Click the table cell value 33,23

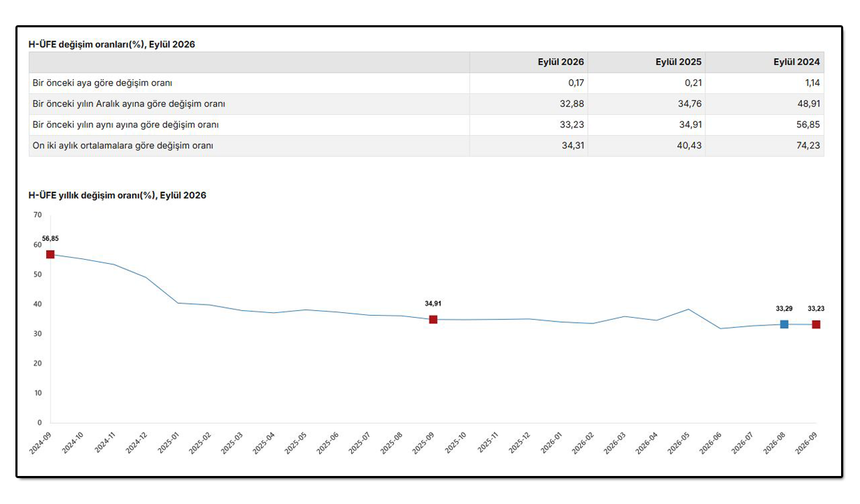(572, 124)
